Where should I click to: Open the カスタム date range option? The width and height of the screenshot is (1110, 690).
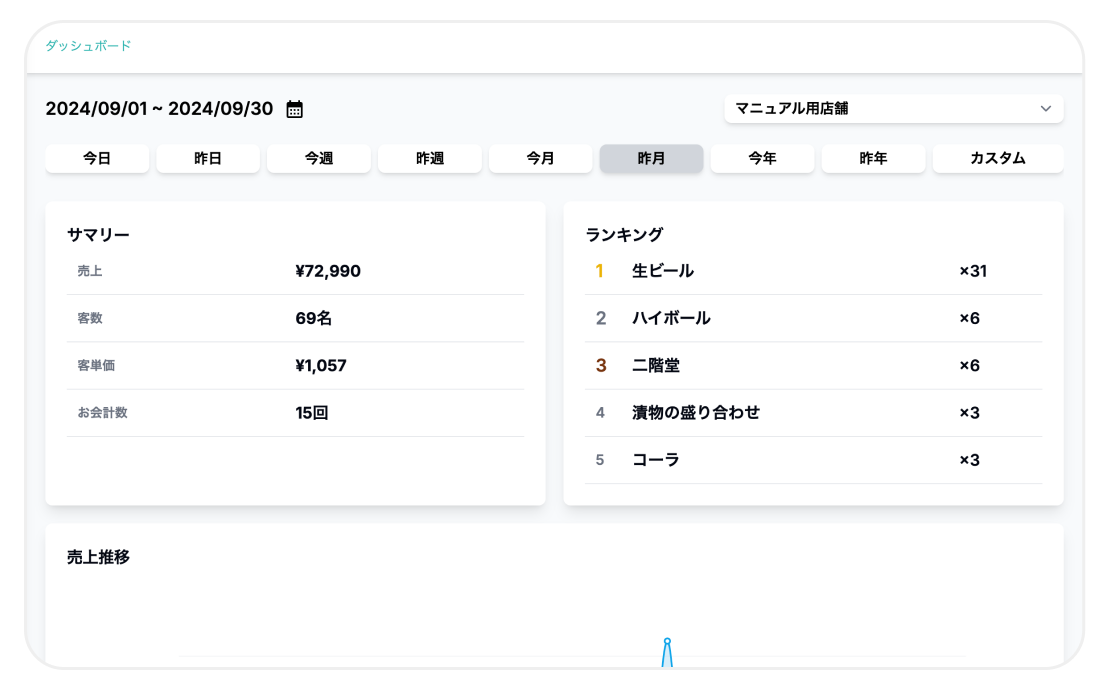[997, 158]
